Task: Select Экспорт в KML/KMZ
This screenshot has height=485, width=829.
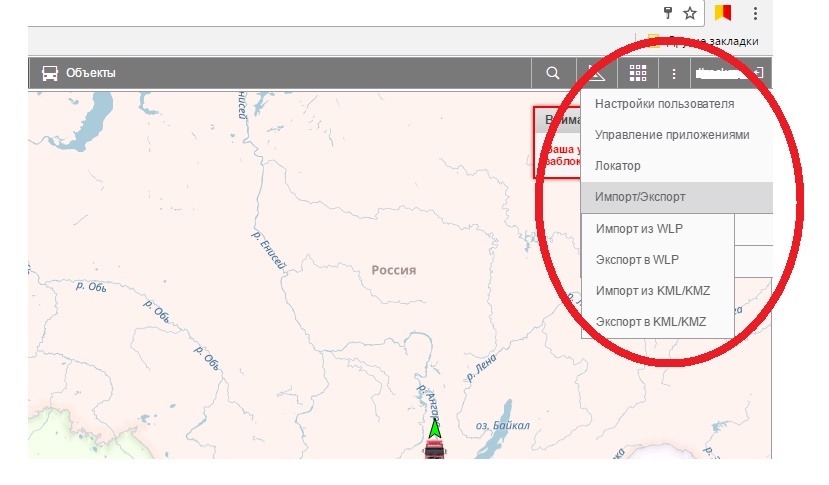Action: click(650, 322)
